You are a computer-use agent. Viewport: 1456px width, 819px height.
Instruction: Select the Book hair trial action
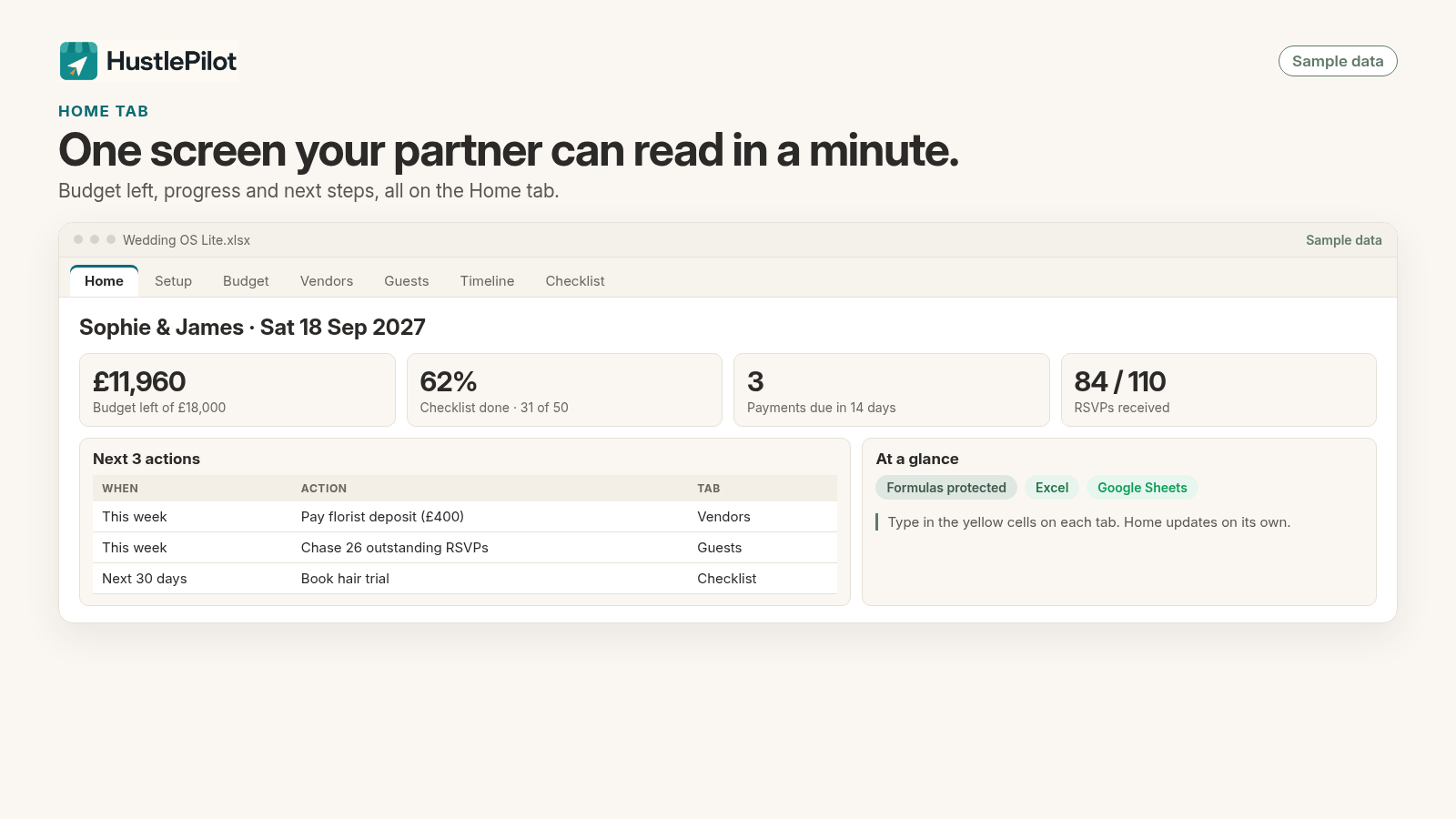tap(345, 579)
